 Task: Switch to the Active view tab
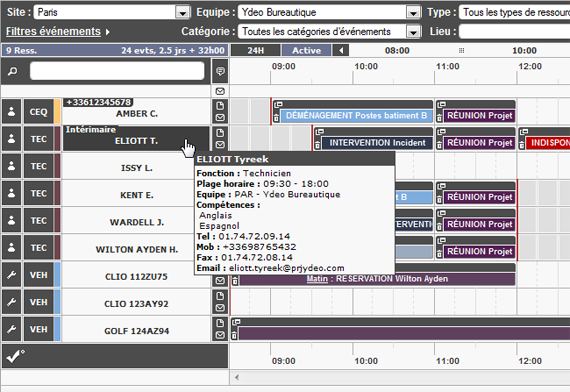coord(306,50)
